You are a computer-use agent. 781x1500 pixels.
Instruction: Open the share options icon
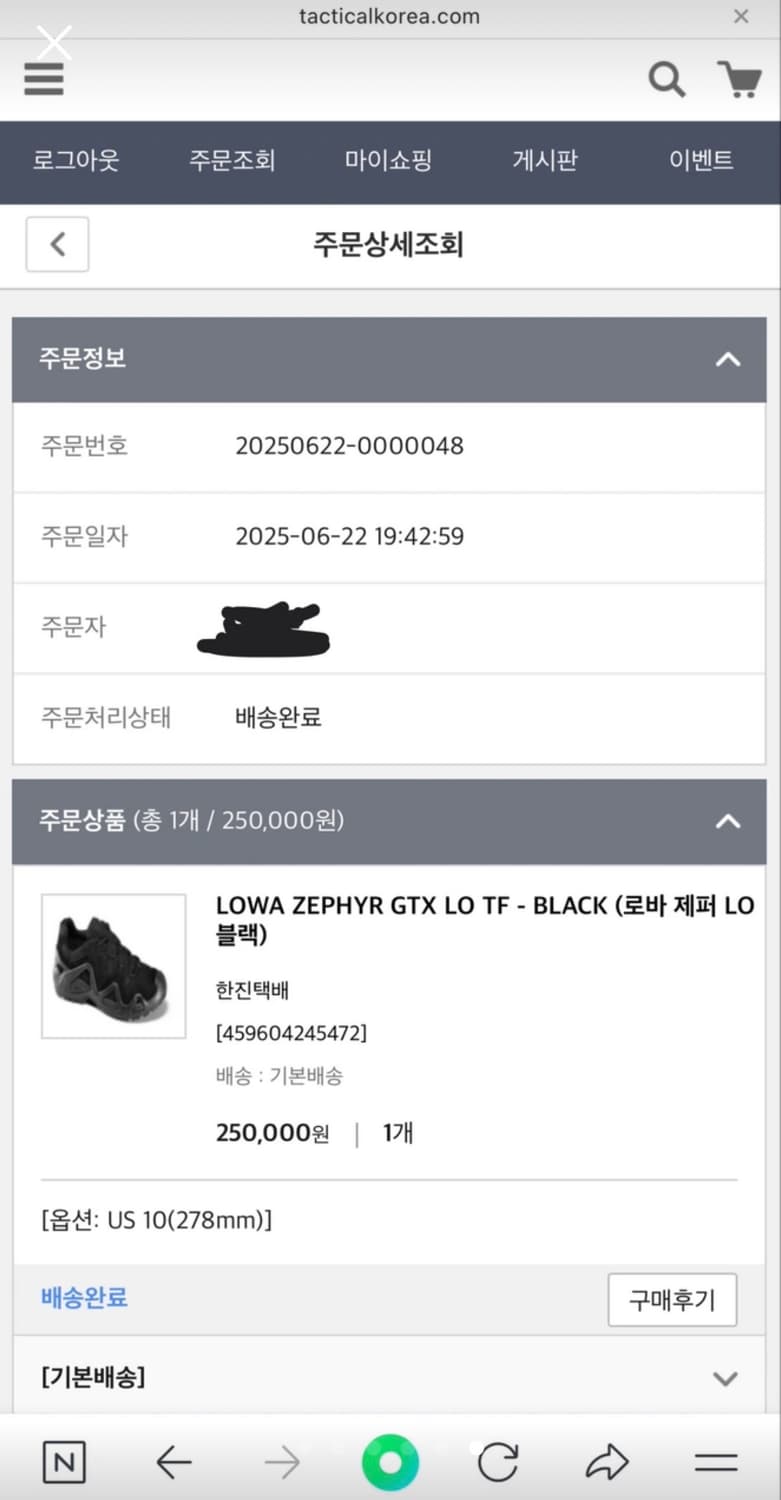point(608,1462)
